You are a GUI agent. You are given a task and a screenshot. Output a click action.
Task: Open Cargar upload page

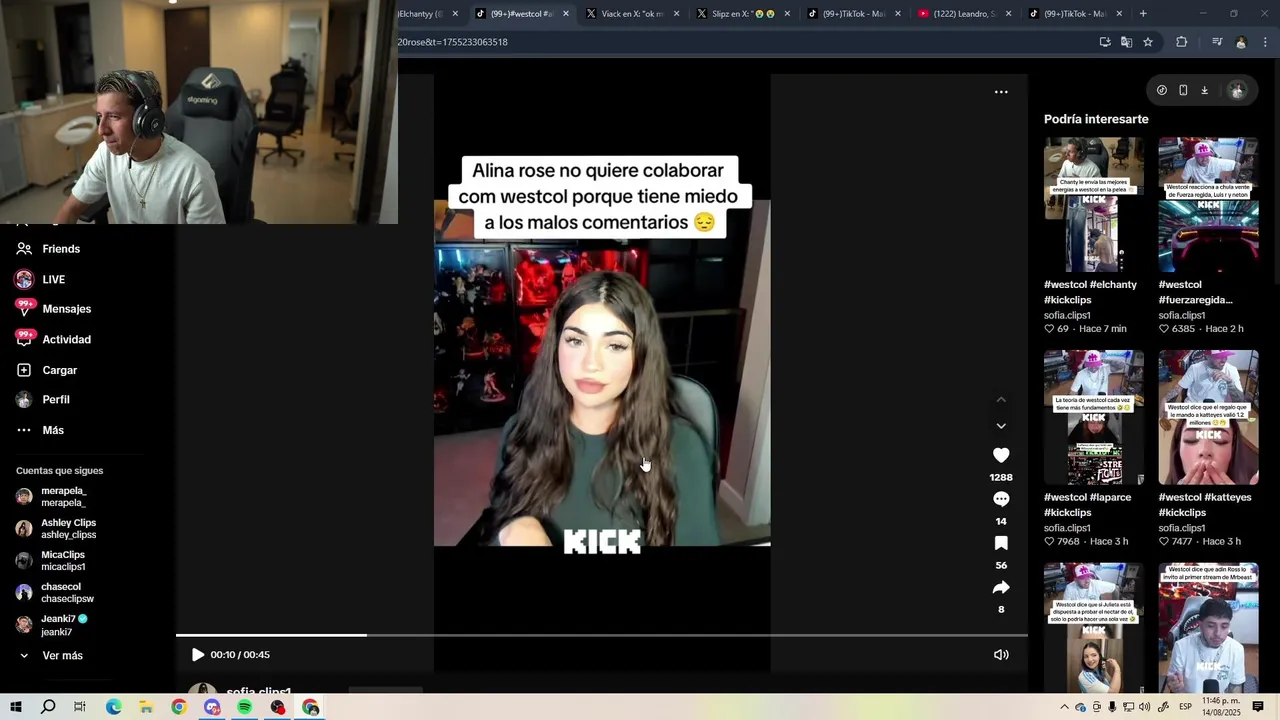58,370
